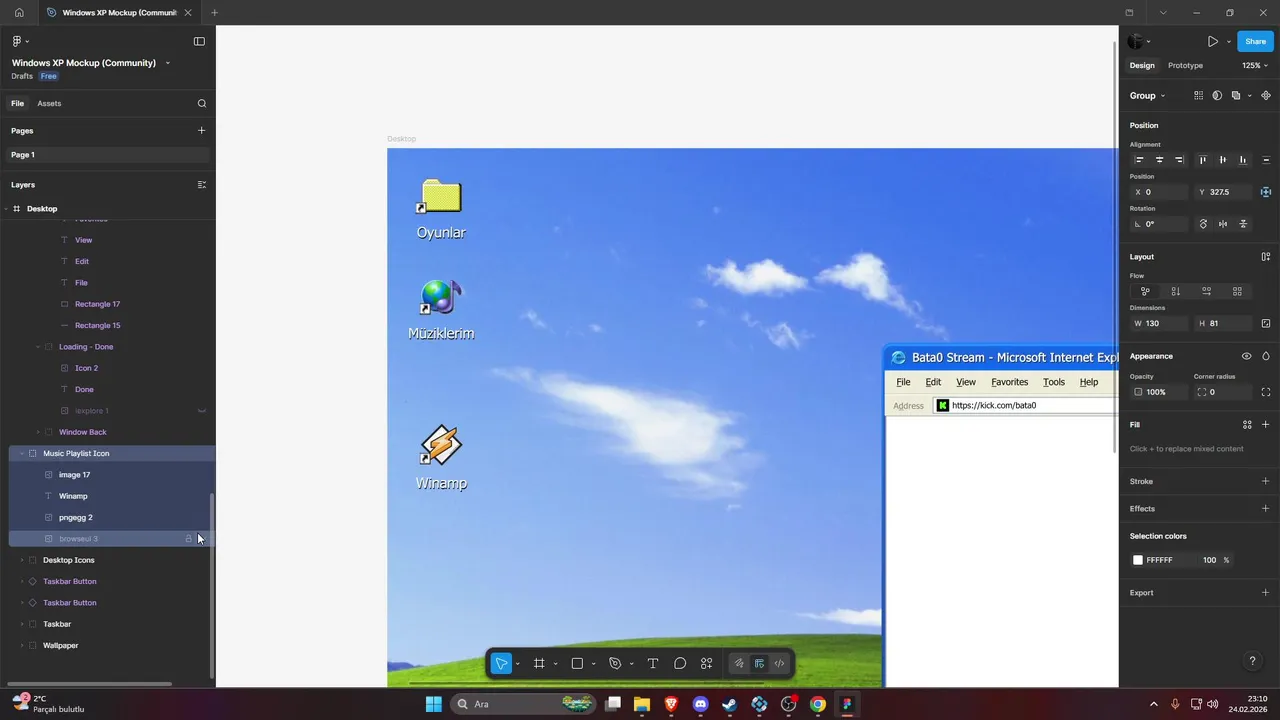This screenshot has width=1280, height=720.
Task: Align left in Alignment section
Action: (1139, 160)
